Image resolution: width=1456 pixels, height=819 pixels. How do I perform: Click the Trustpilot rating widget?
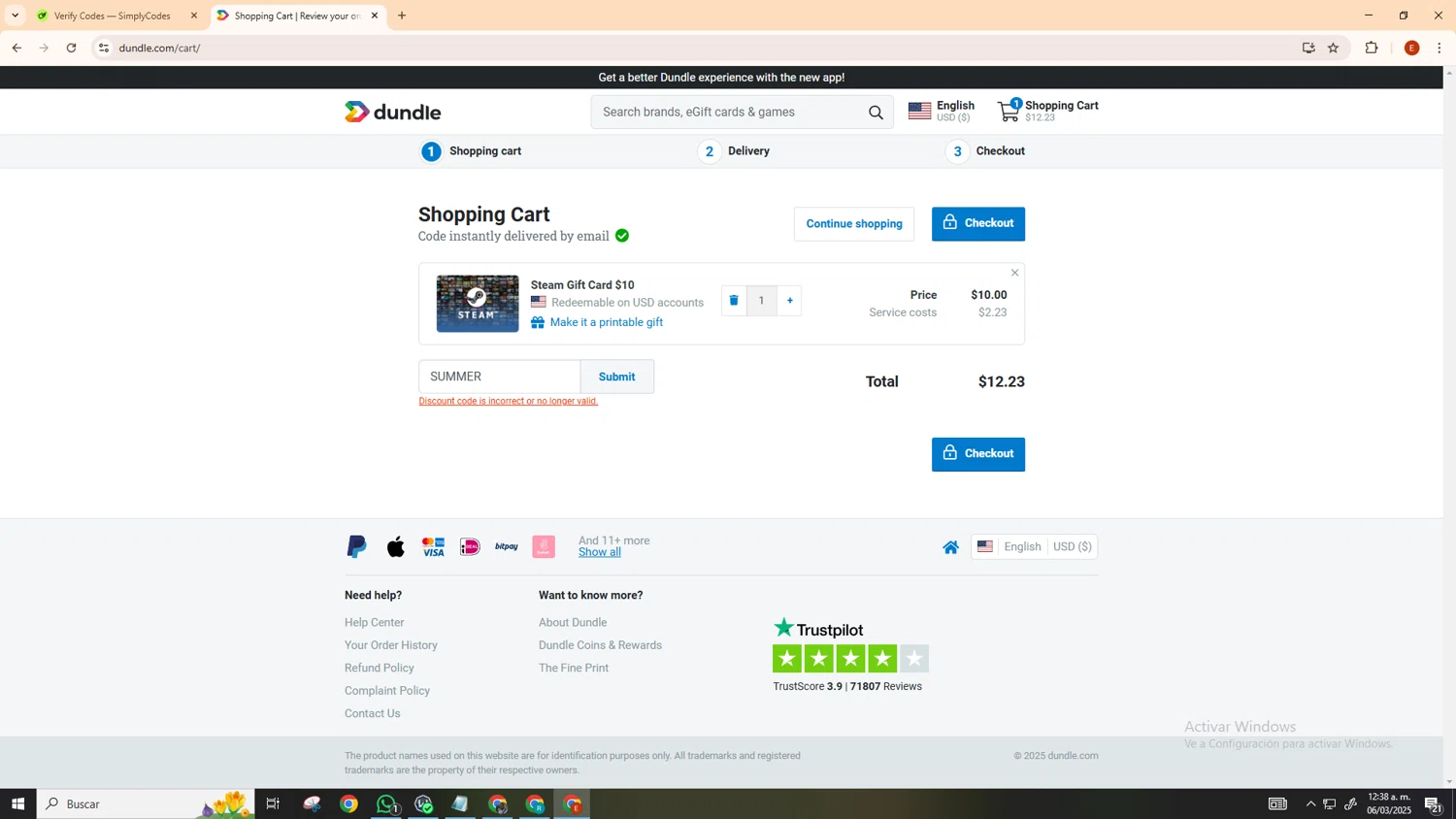tap(850, 655)
